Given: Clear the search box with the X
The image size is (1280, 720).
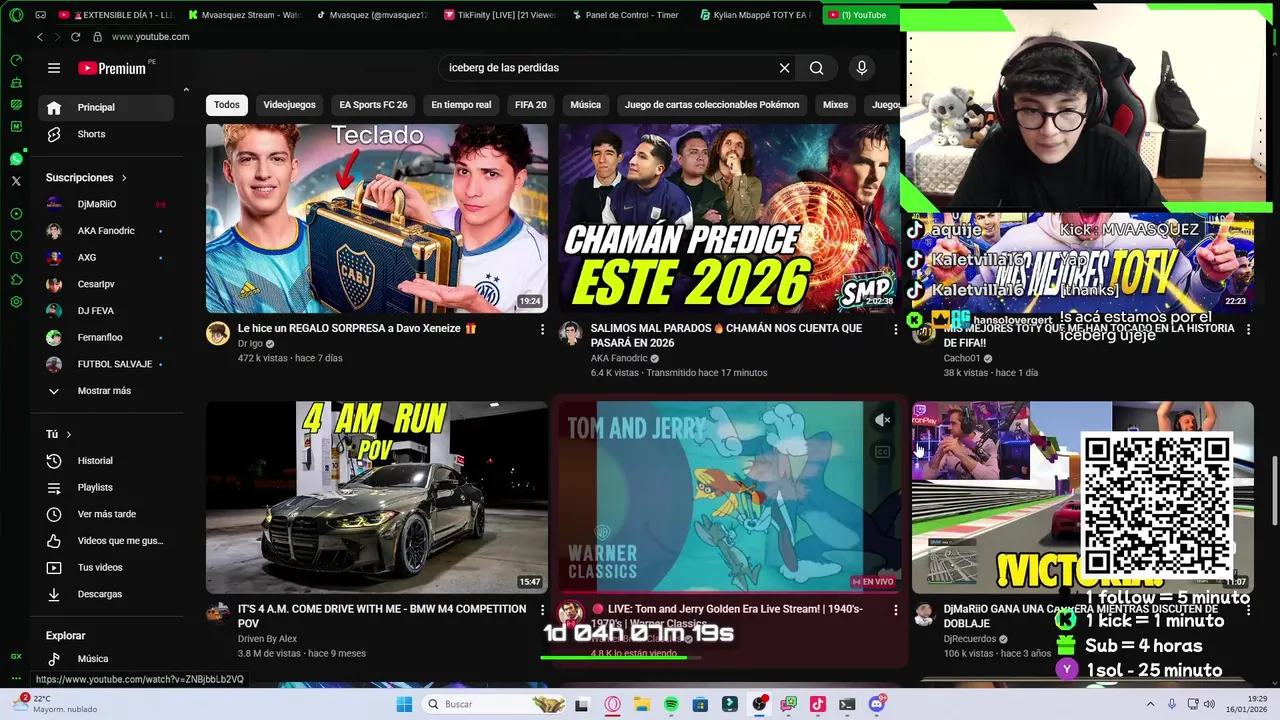Looking at the screenshot, I should pos(784,68).
